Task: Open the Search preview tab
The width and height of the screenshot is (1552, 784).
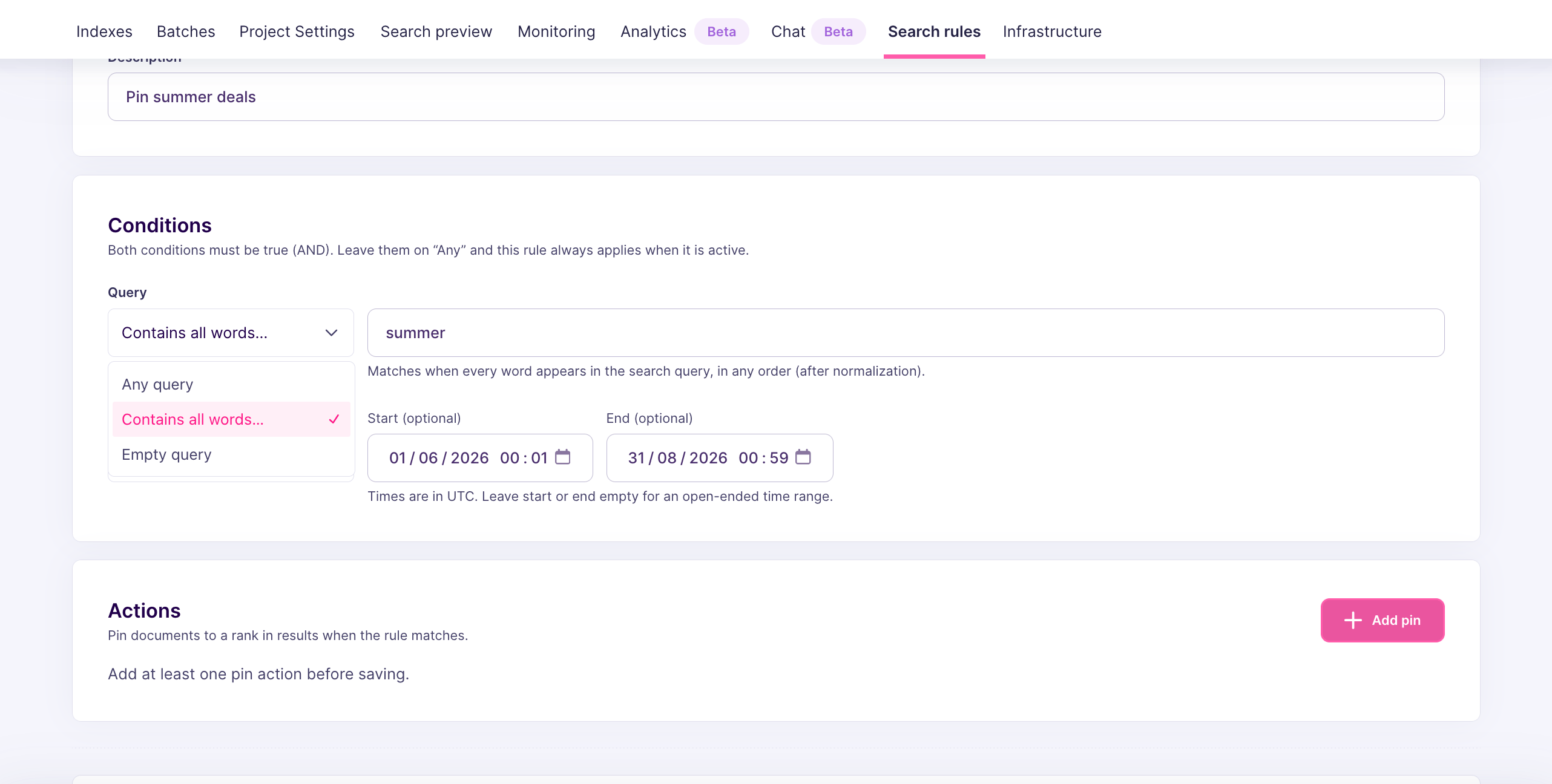Action: 436,31
